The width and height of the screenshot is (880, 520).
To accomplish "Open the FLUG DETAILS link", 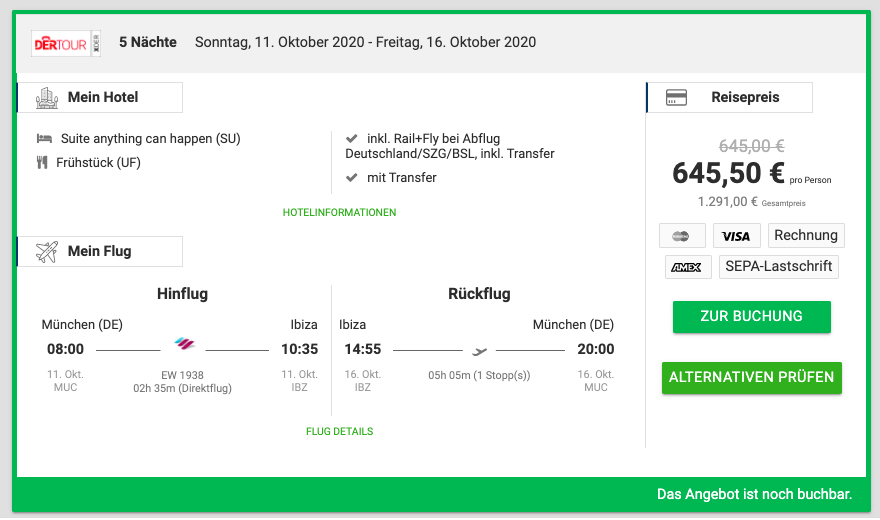I will click(340, 431).
